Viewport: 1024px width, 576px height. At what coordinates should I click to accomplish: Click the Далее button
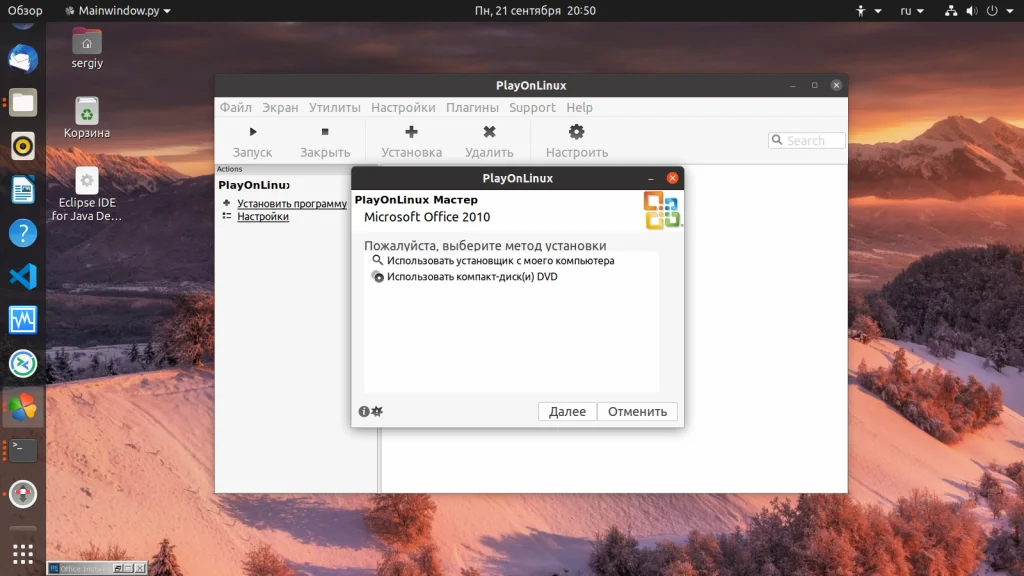(x=567, y=411)
